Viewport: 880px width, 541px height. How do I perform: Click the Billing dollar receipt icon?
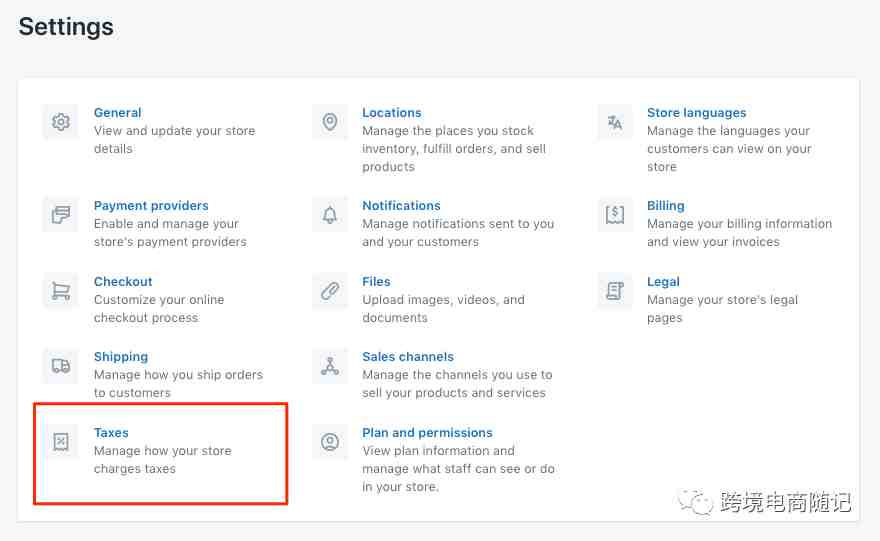coord(615,214)
